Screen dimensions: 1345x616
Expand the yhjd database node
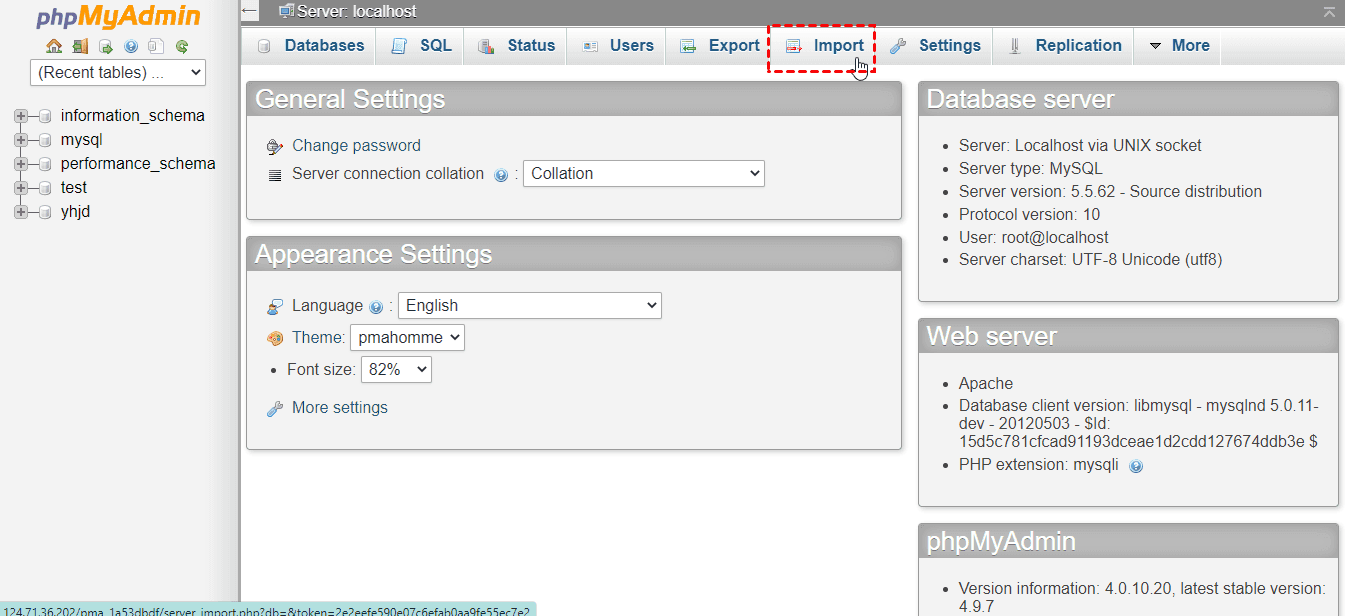(x=20, y=212)
